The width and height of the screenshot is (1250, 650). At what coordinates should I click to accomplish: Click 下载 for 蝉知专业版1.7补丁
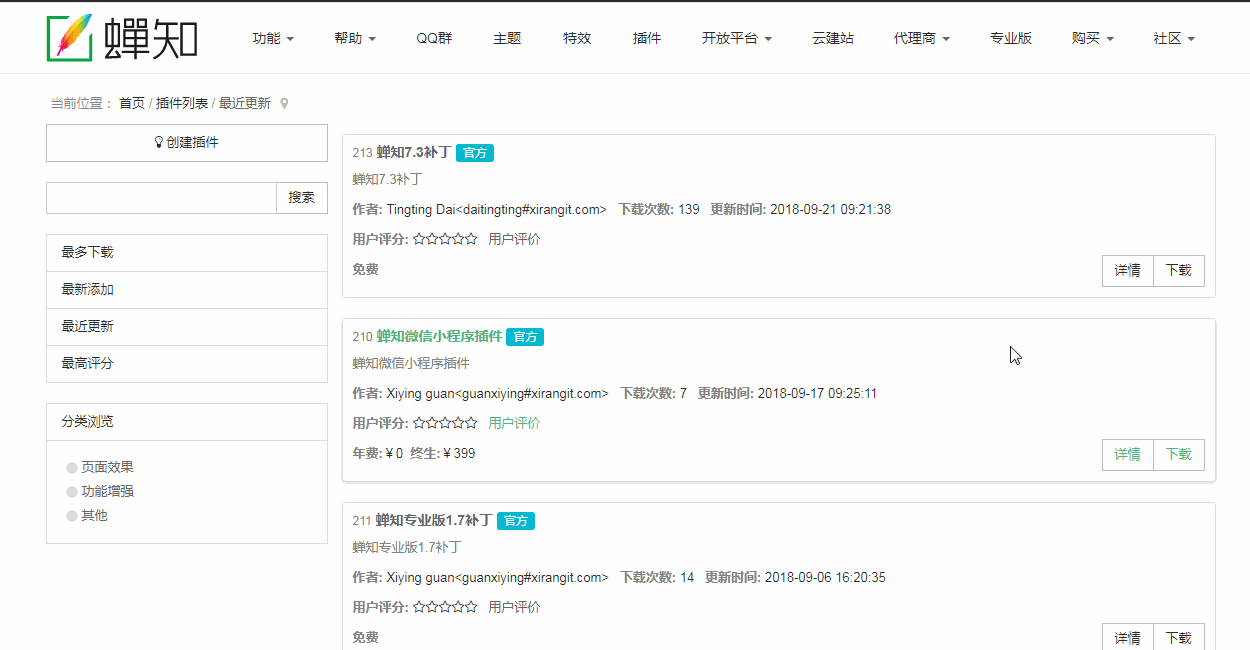click(x=1179, y=637)
